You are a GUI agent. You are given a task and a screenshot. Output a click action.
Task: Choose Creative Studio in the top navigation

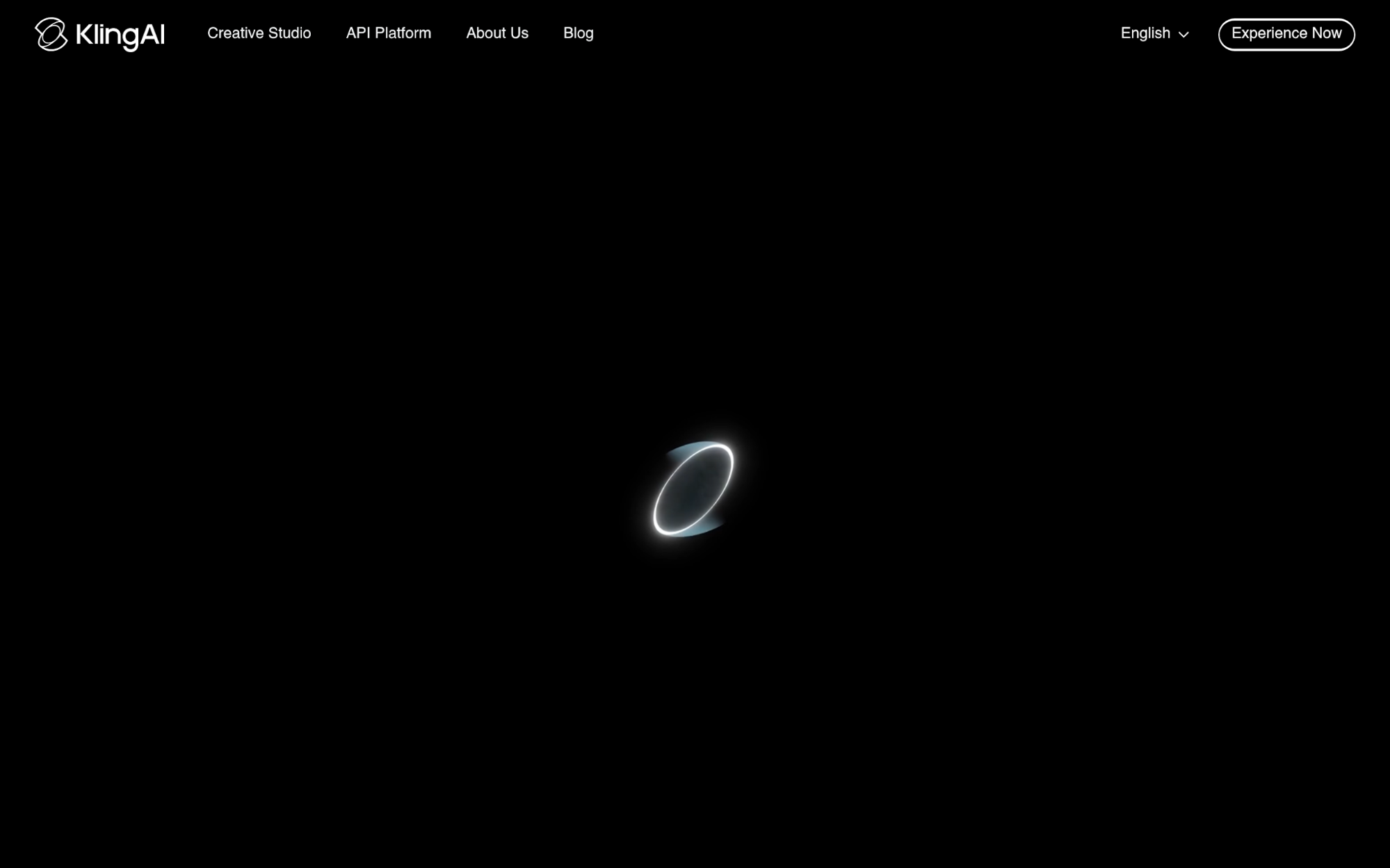tap(259, 33)
